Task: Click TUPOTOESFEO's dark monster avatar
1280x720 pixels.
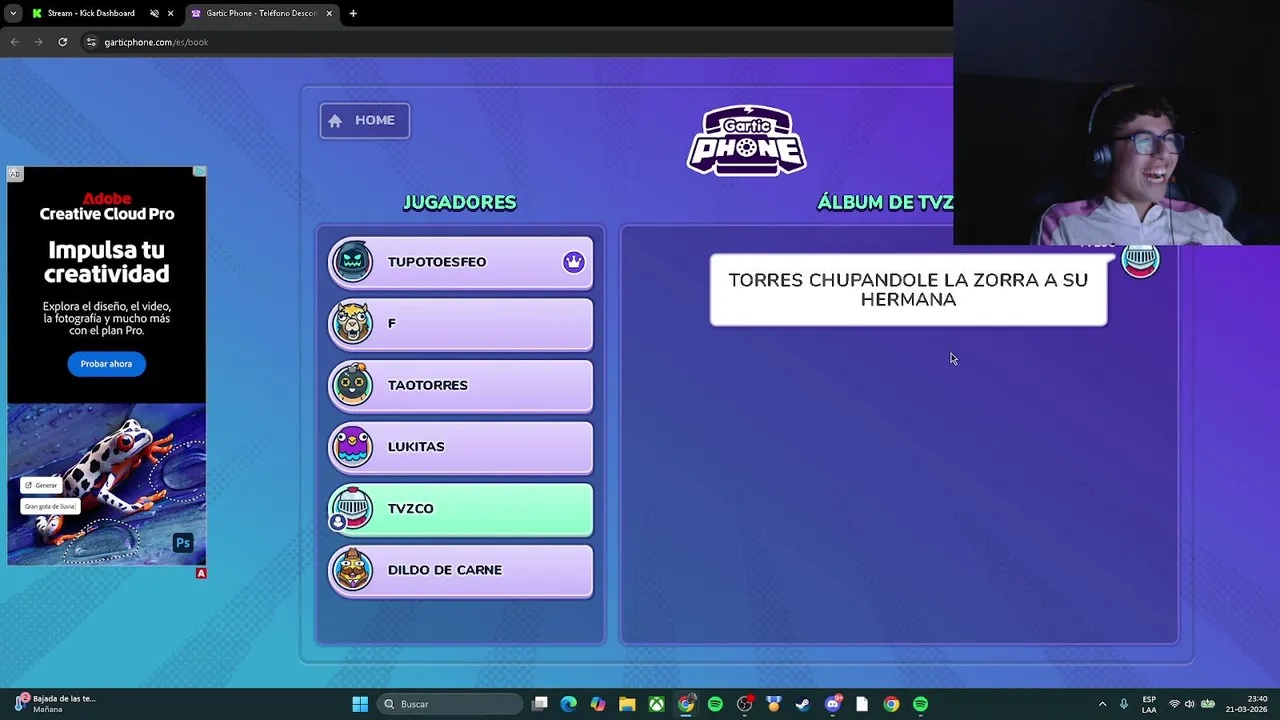Action: pos(352,262)
